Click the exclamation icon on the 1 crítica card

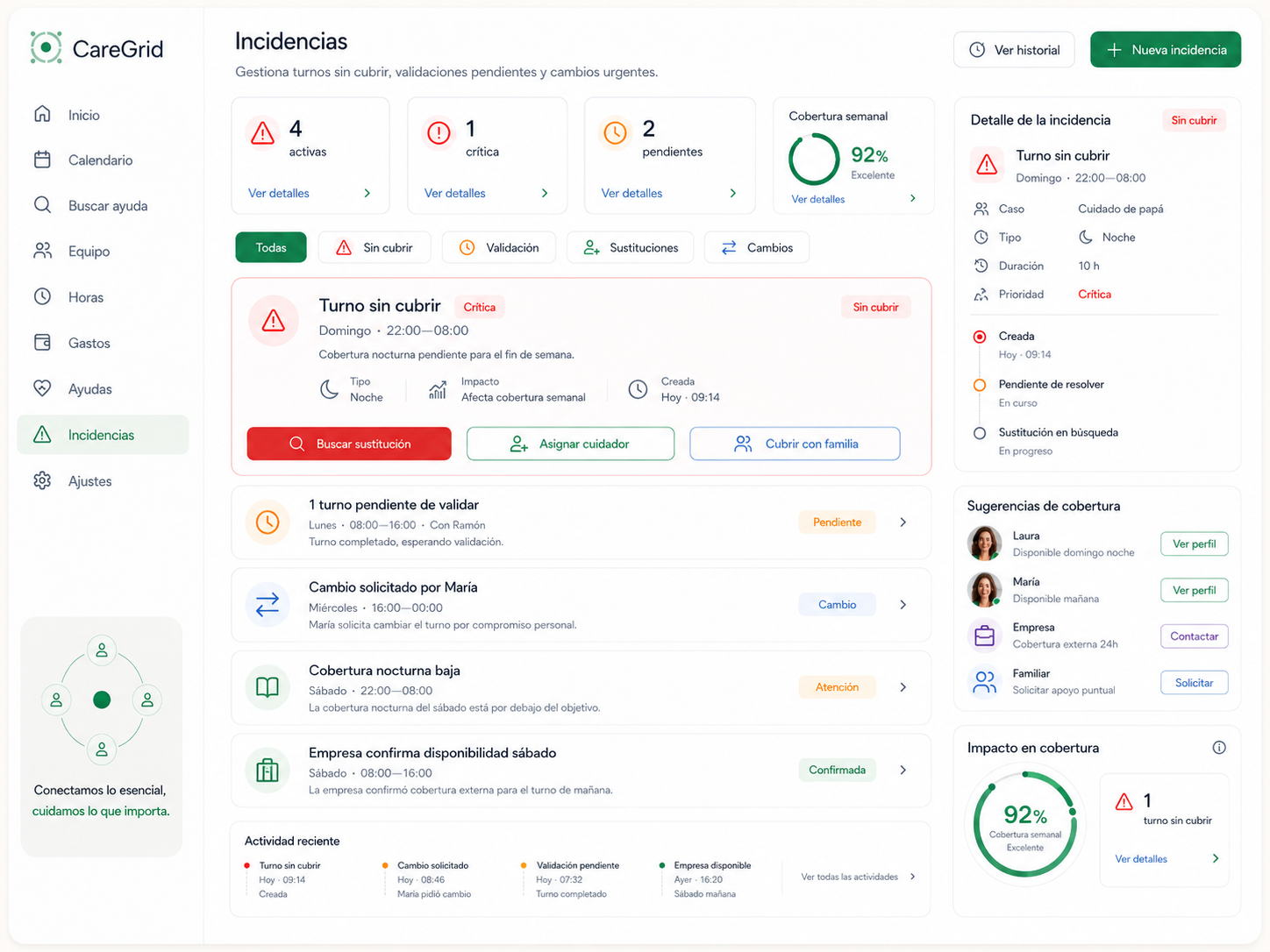pyautogui.click(x=439, y=133)
